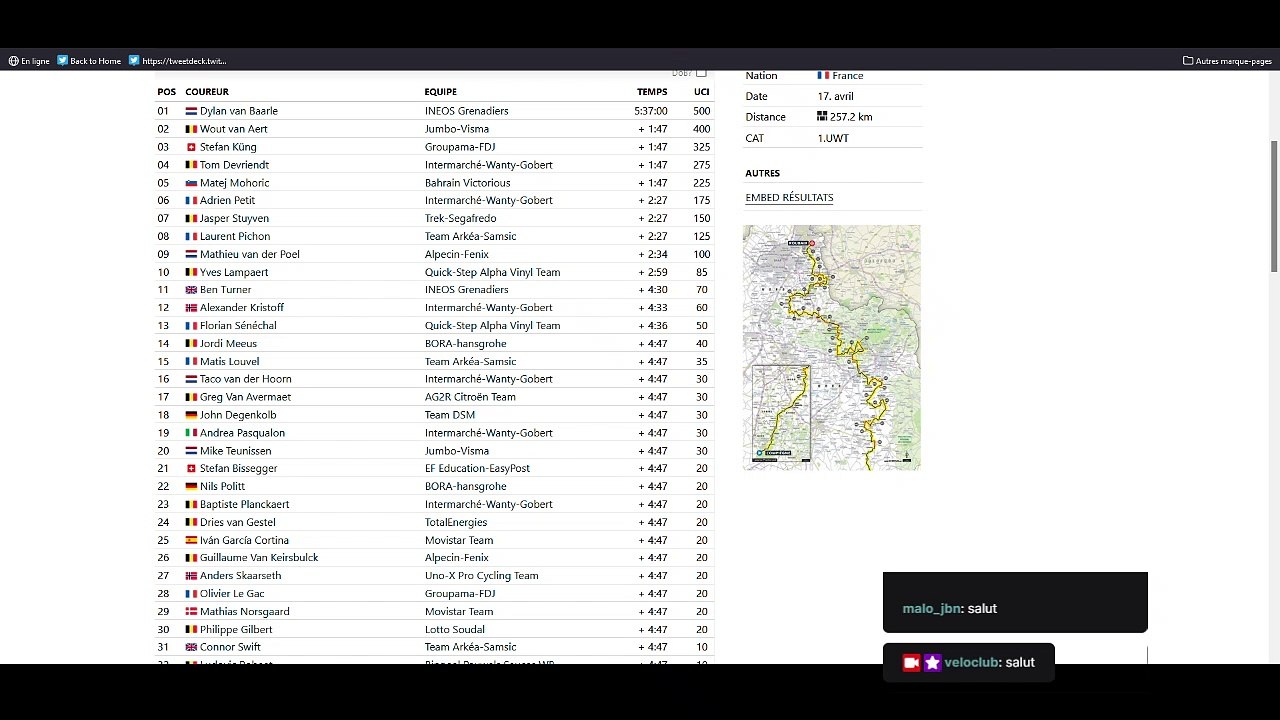
Task: Open rider Matej Mohoric
Action: [235, 183]
